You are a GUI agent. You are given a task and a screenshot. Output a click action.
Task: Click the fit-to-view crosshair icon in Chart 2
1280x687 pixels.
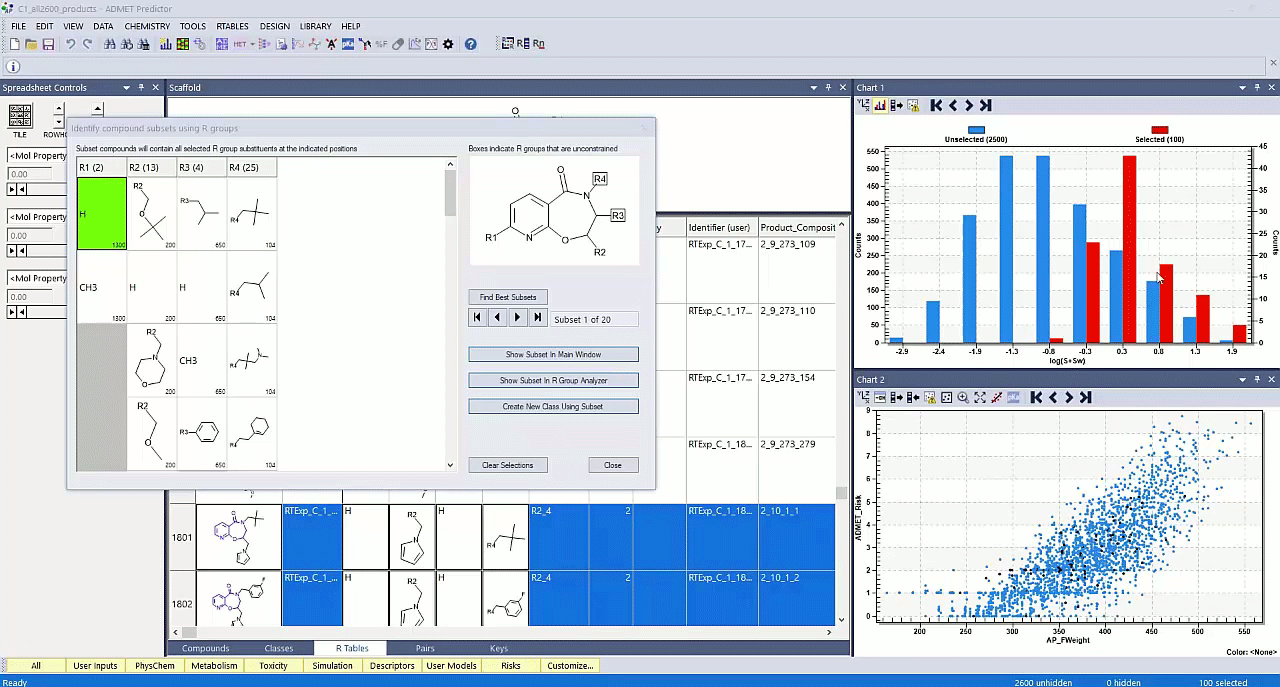pyautogui.click(x=979, y=397)
